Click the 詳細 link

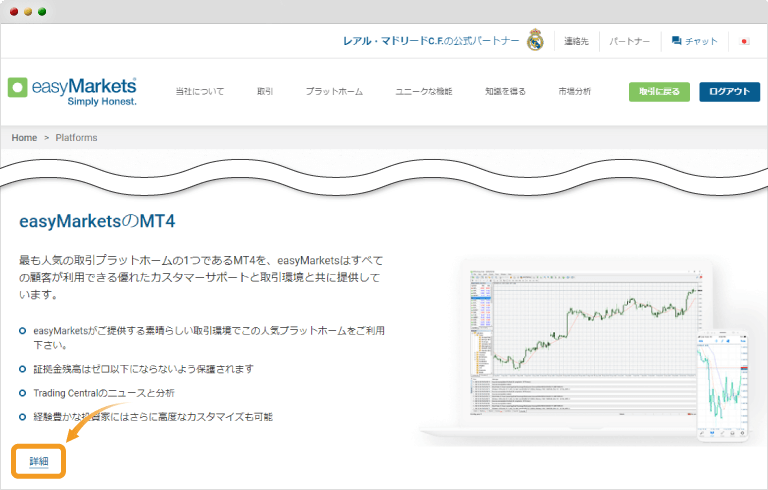pyautogui.click(x=39, y=461)
